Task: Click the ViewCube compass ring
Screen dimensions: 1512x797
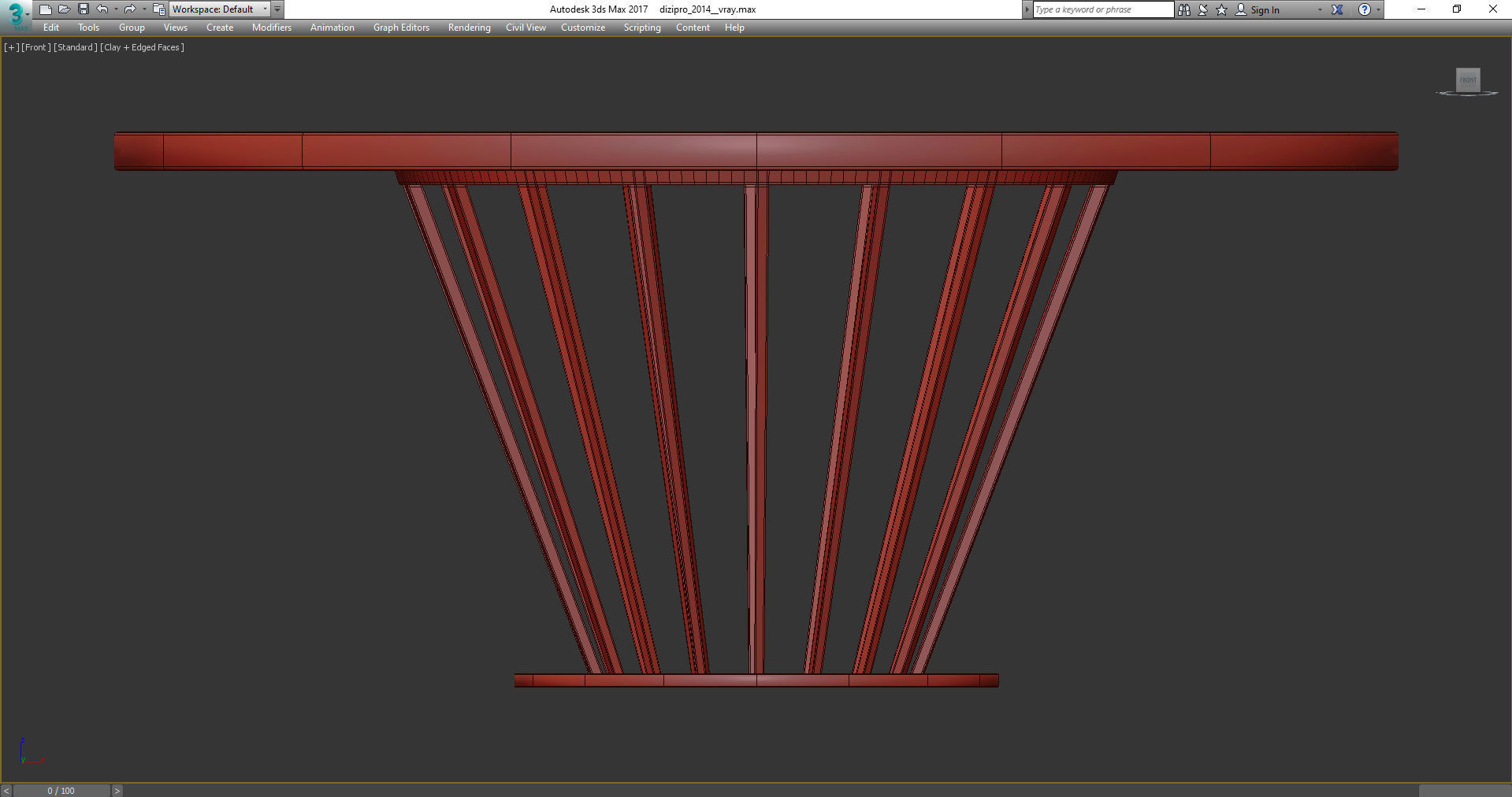Action: click(1467, 94)
